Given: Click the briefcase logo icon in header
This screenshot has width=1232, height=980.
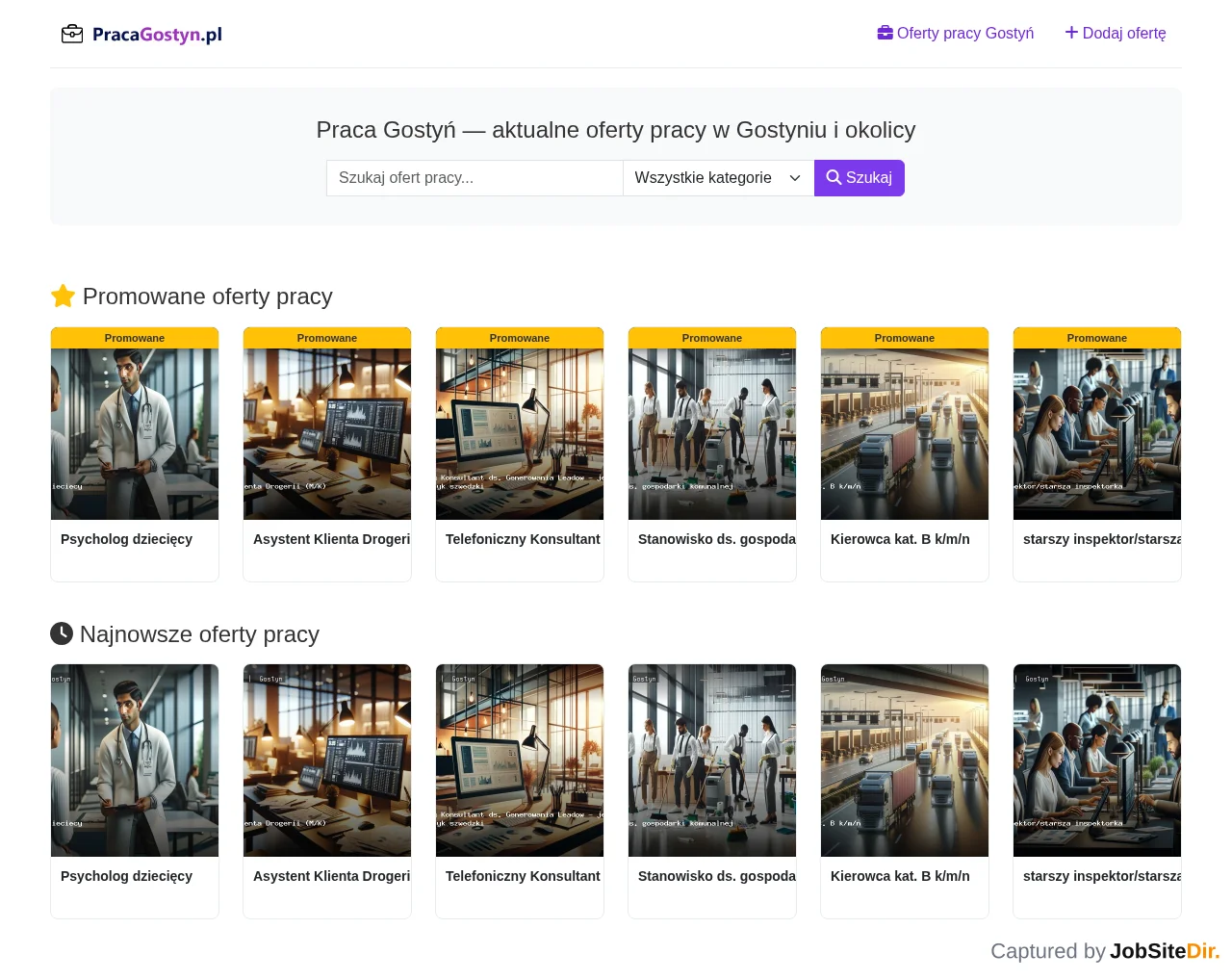Looking at the screenshot, I should pyautogui.click(x=72, y=35).
